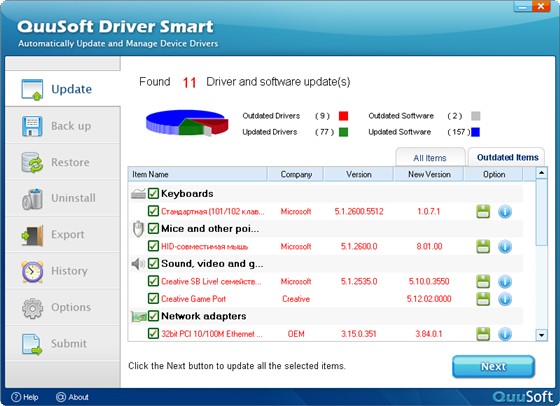This screenshot has height=406, width=560.
Task: Open the History clock icon
Action: (32, 271)
